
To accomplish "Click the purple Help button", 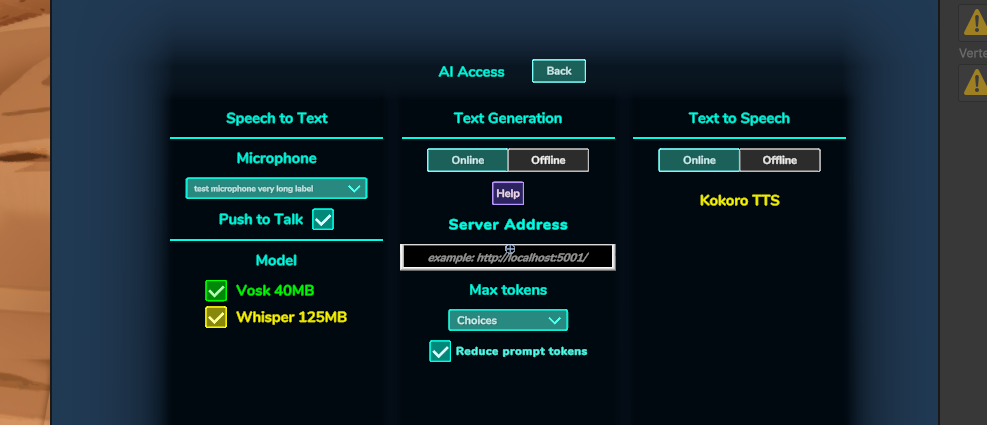I will coord(508,193).
